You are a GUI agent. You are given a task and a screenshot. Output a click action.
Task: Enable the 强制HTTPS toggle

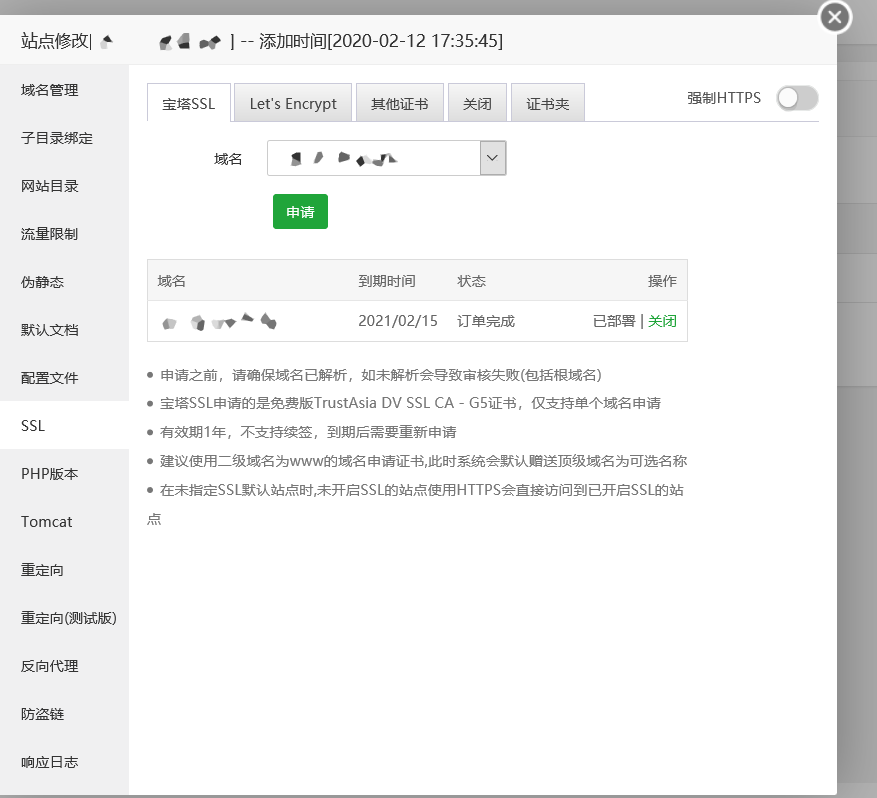coord(797,98)
